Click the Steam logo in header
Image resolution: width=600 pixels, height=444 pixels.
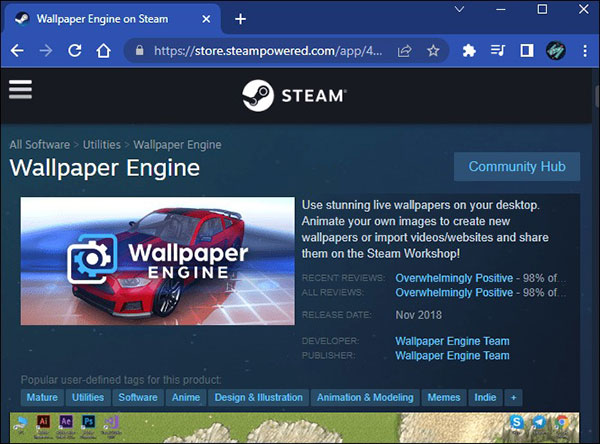[293, 95]
